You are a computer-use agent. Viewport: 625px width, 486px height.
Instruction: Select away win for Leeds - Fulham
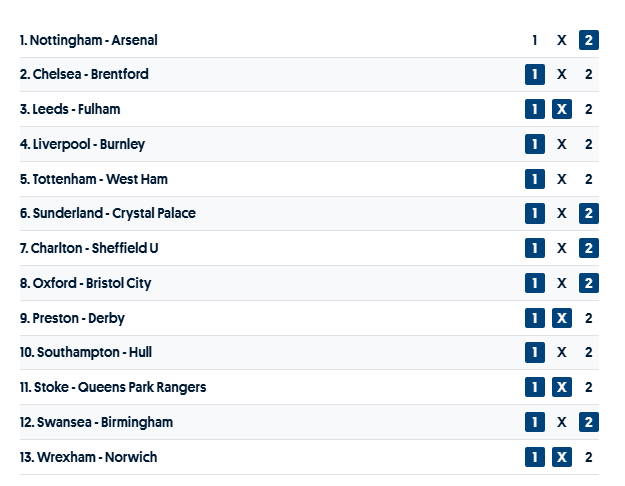(x=589, y=109)
